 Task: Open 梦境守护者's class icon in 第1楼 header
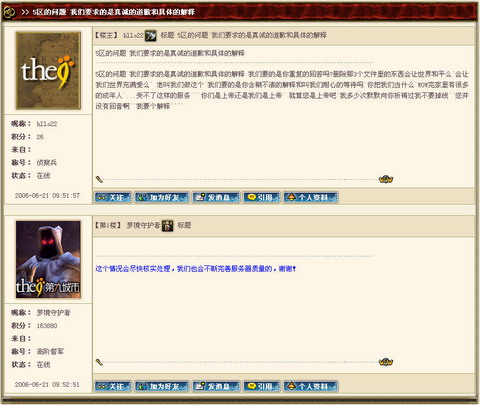(x=168, y=226)
